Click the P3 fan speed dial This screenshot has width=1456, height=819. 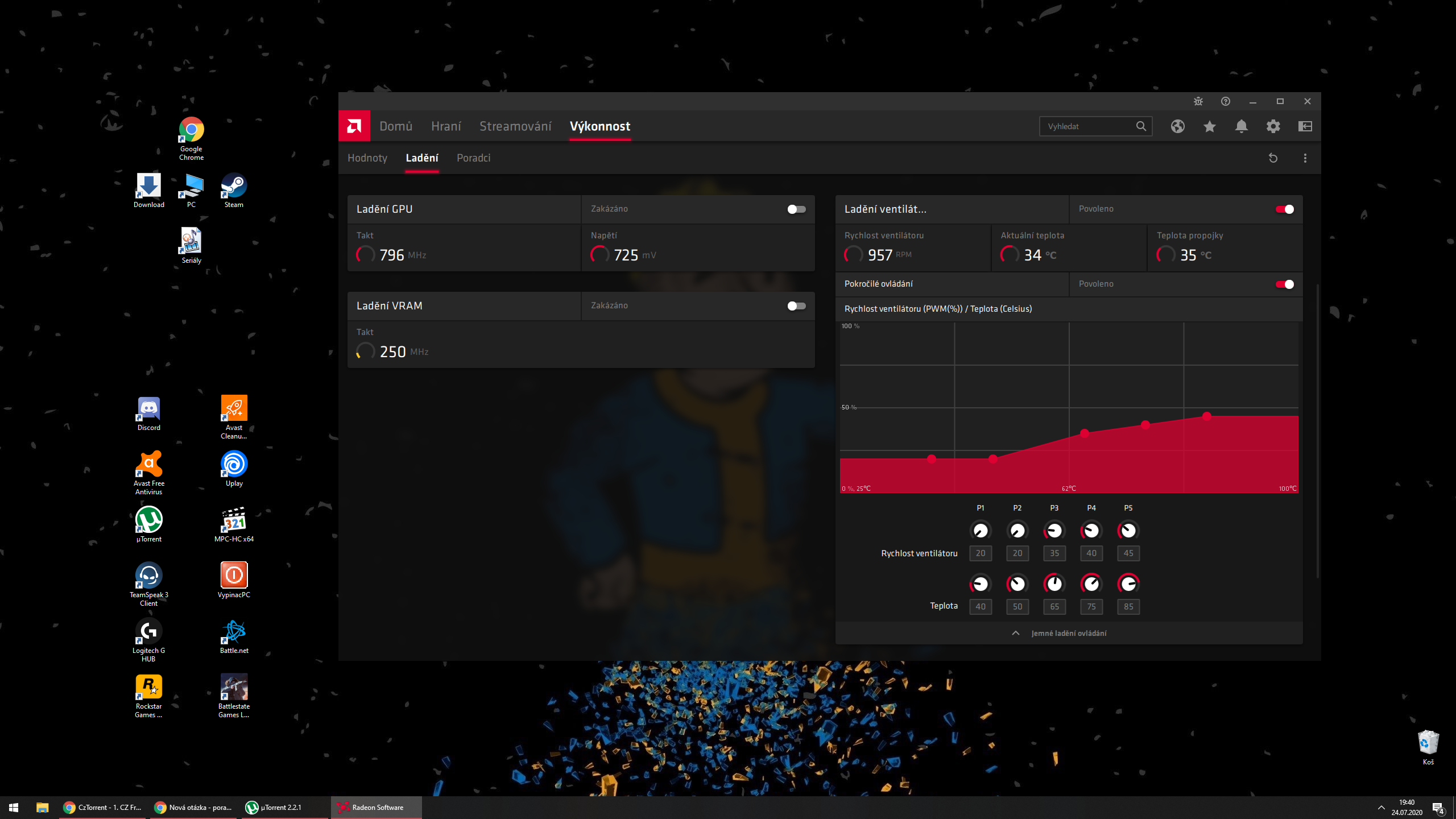click(1054, 531)
